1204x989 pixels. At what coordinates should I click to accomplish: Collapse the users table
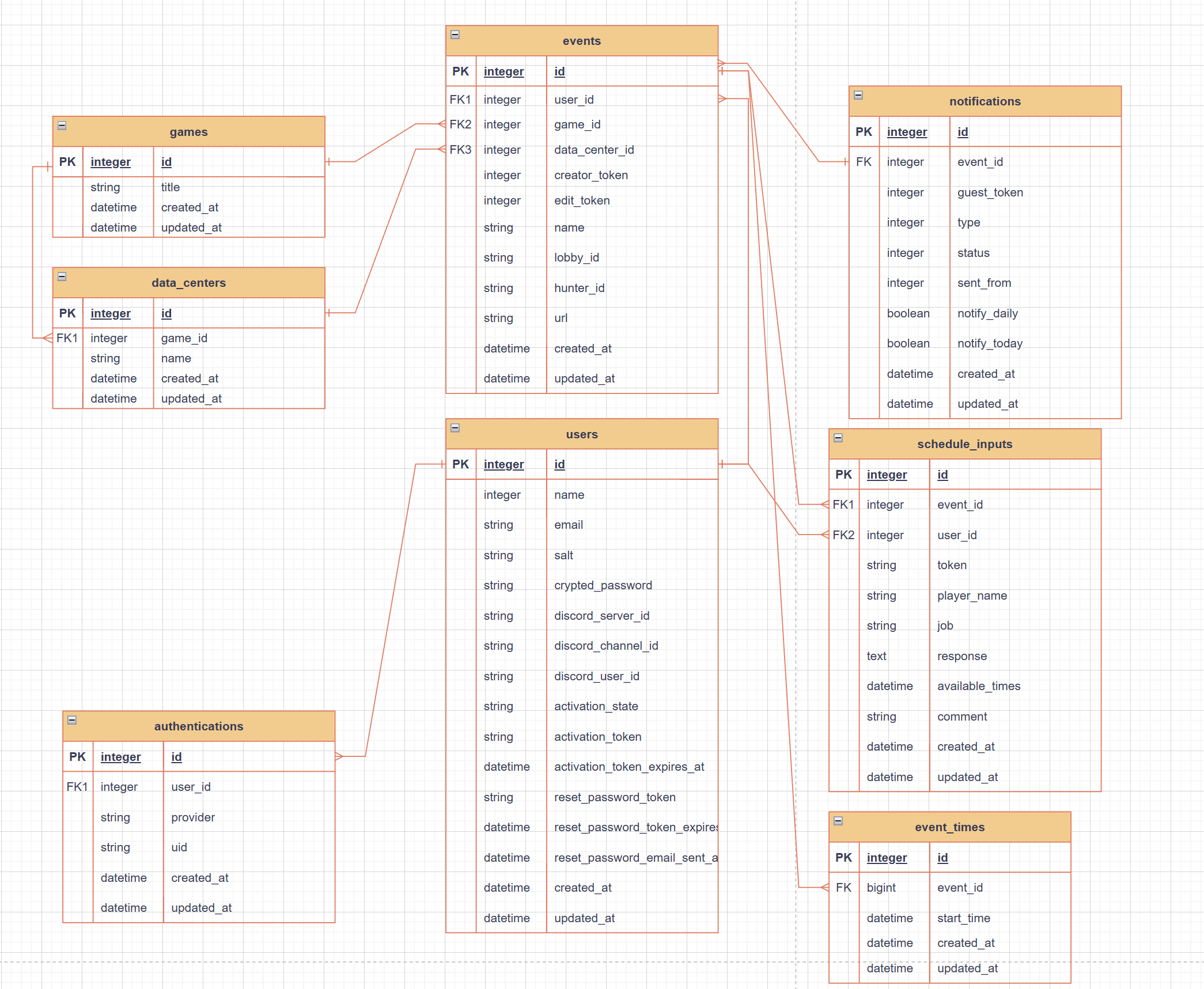[455, 428]
